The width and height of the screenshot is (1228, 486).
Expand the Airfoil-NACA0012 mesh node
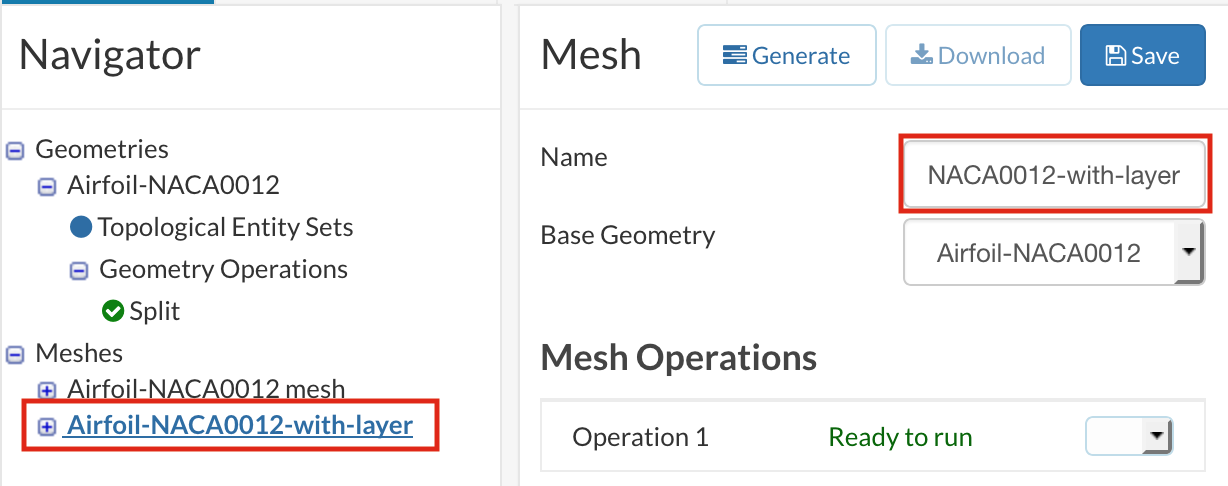pos(47,390)
